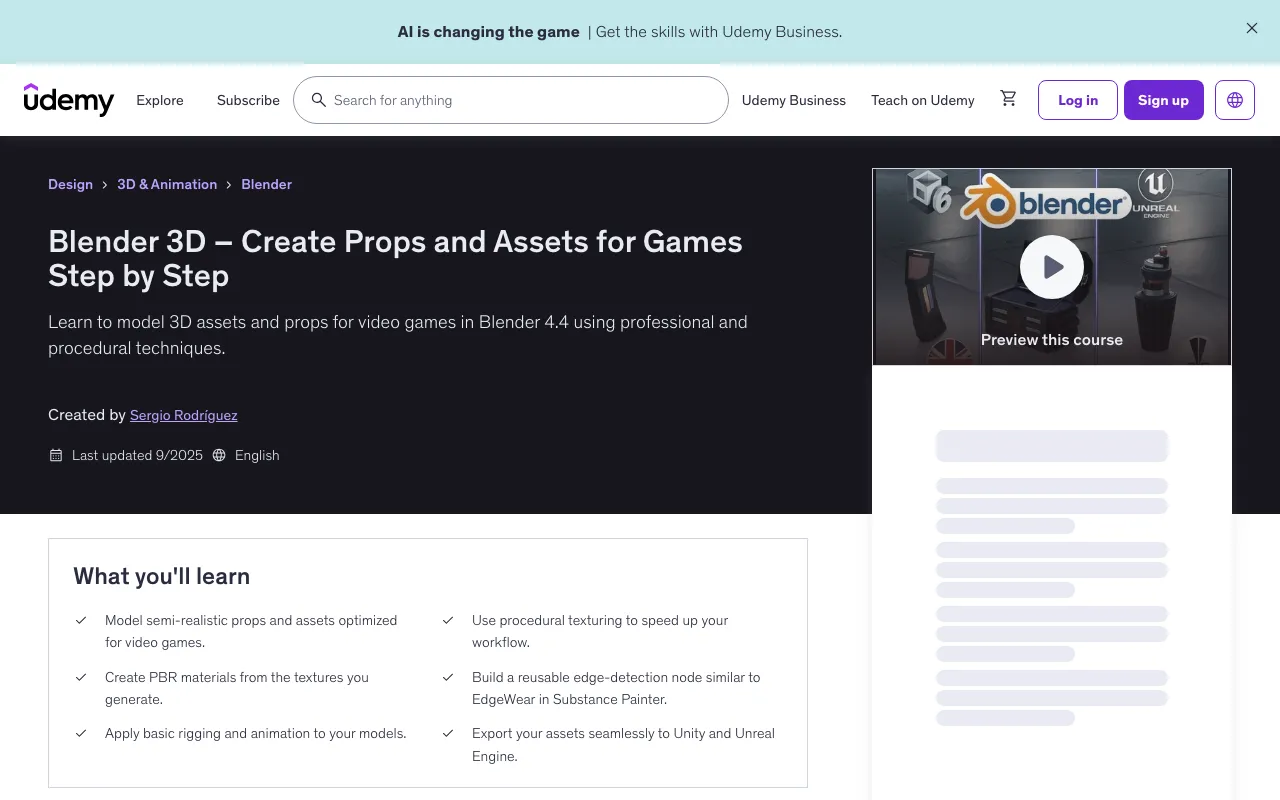The height and width of the screenshot is (800, 1280).
Task: Go to Udemy Business
Action: coord(793,100)
